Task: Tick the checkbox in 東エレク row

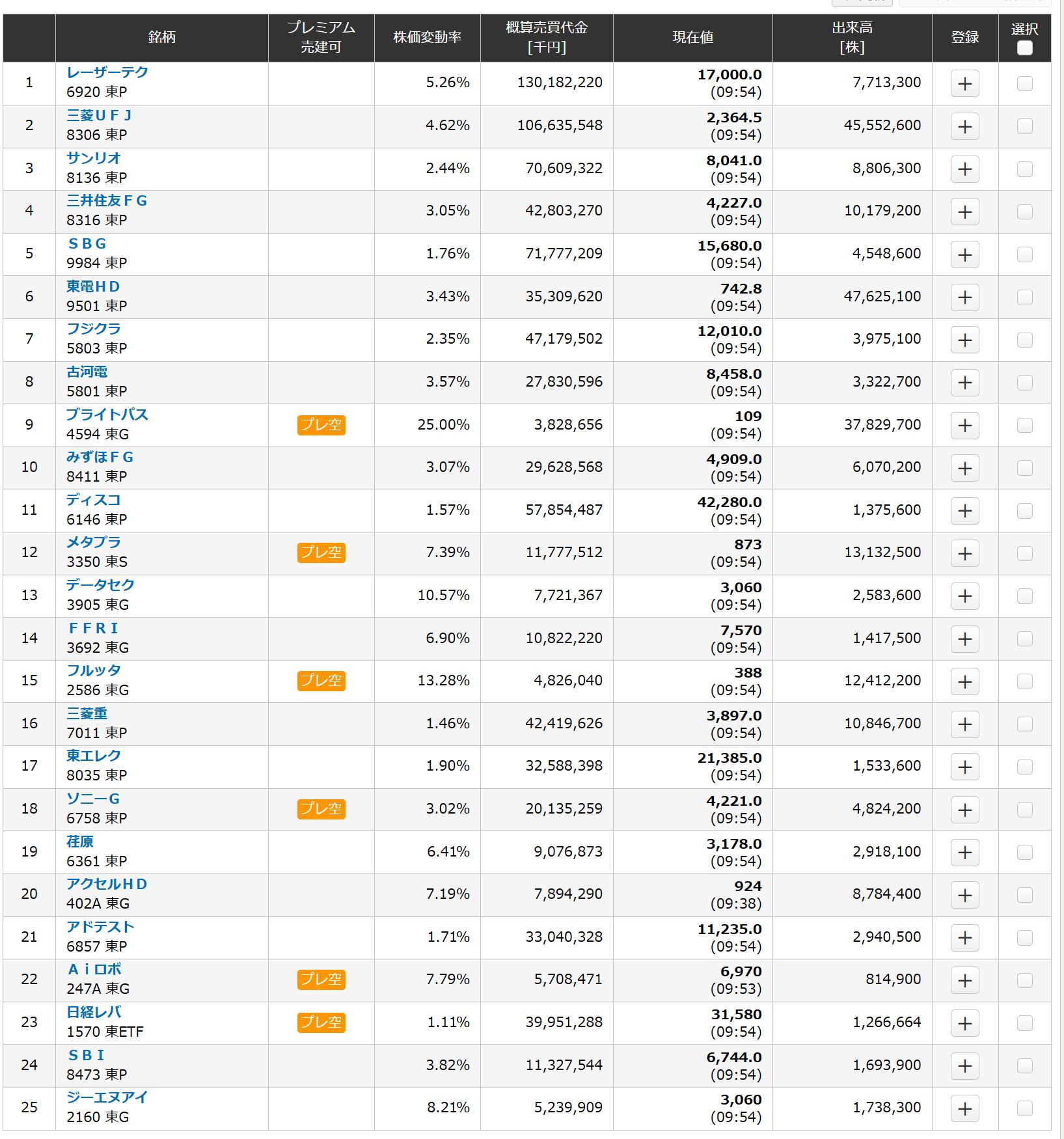Action: [x=1024, y=767]
